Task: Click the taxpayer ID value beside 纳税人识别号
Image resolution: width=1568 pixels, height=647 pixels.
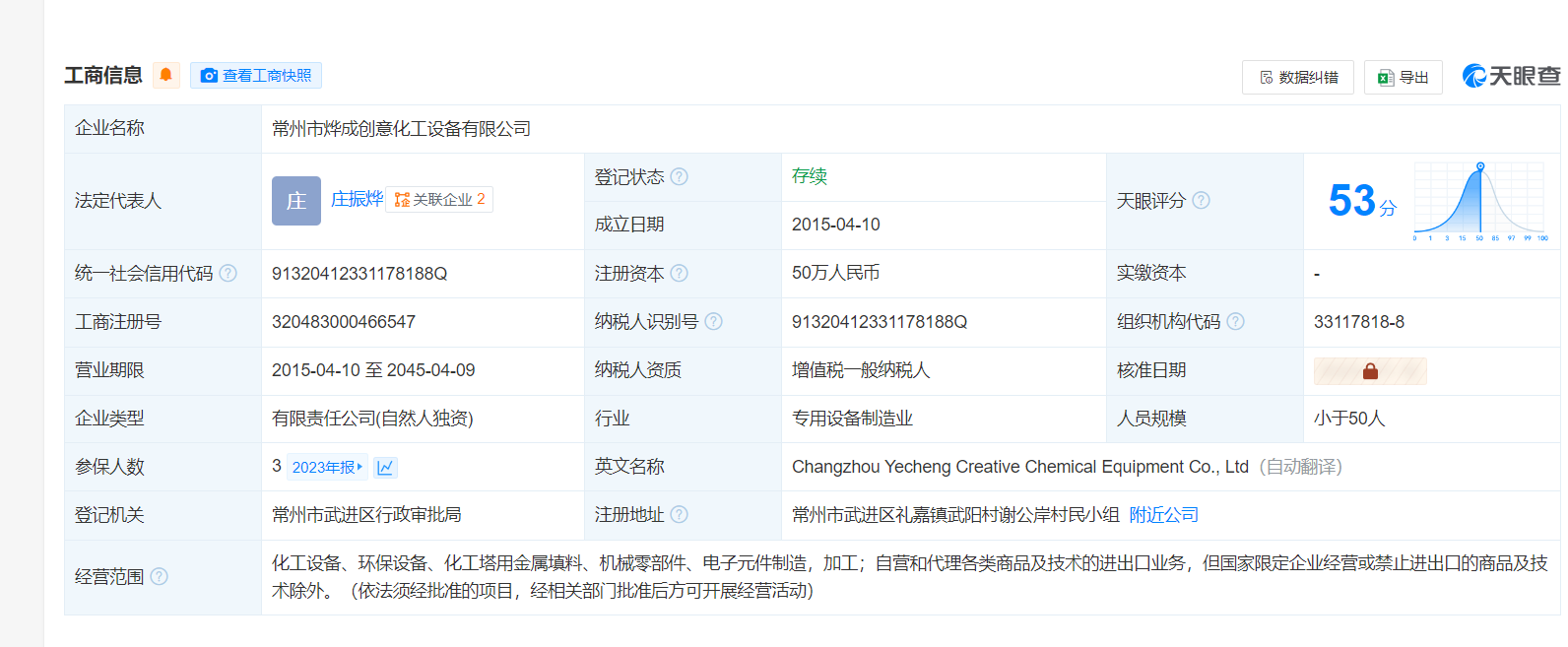Action: pos(880,322)
